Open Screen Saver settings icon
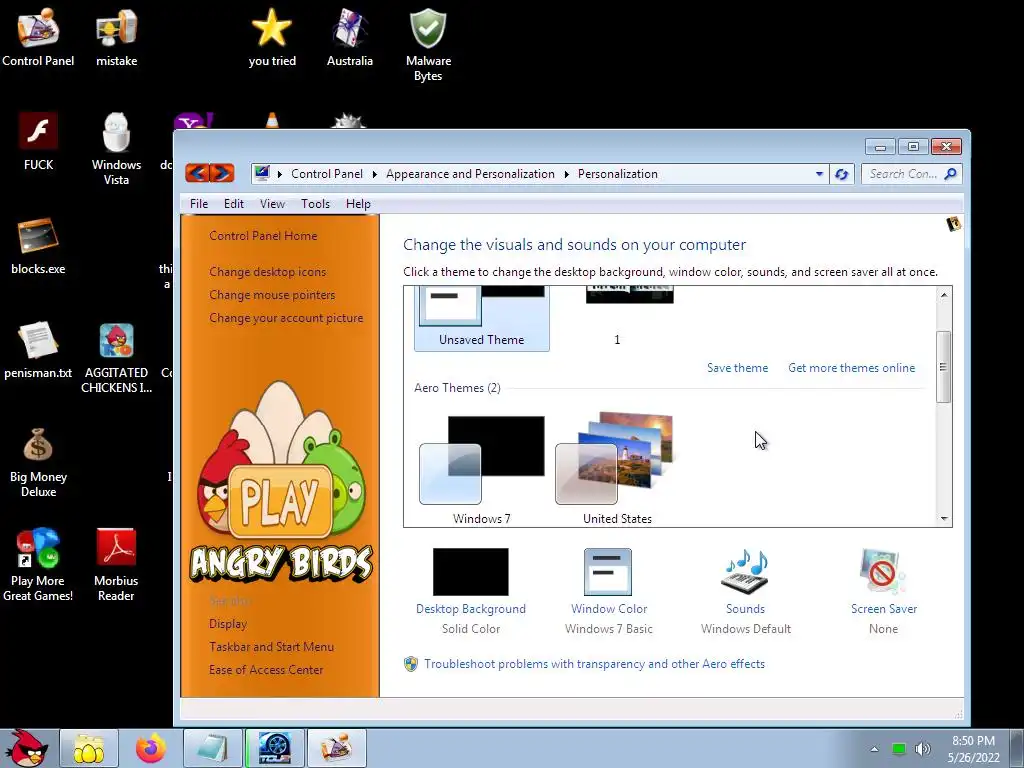The height and width of the screenshot is (768, 1024). (x=883, y=573)
